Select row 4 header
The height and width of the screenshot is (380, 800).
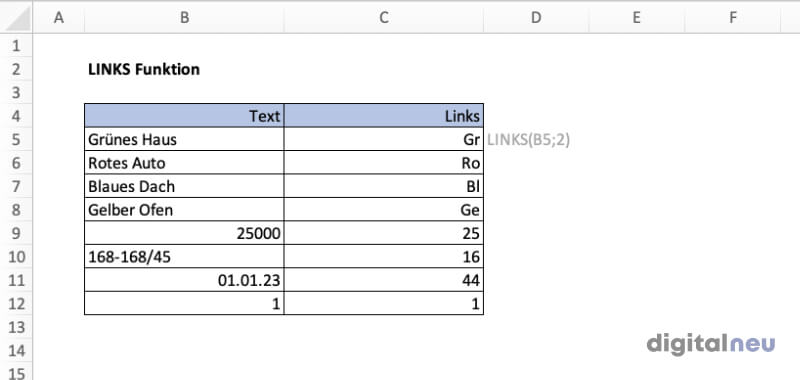click(16, 116)
